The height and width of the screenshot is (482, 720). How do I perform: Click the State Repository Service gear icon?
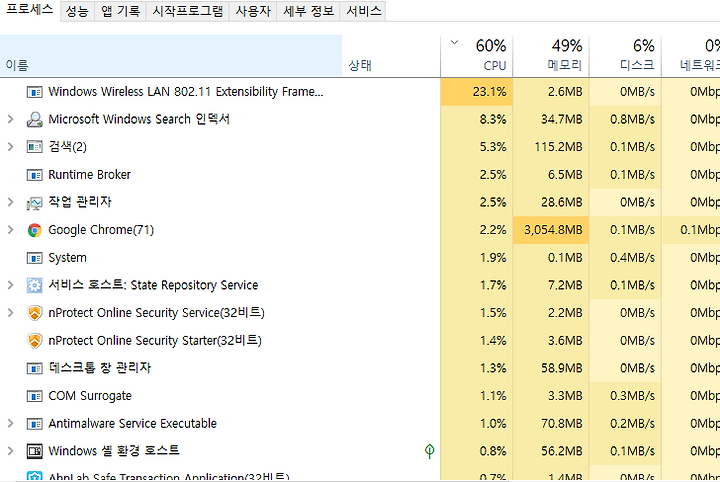[34, 285]
